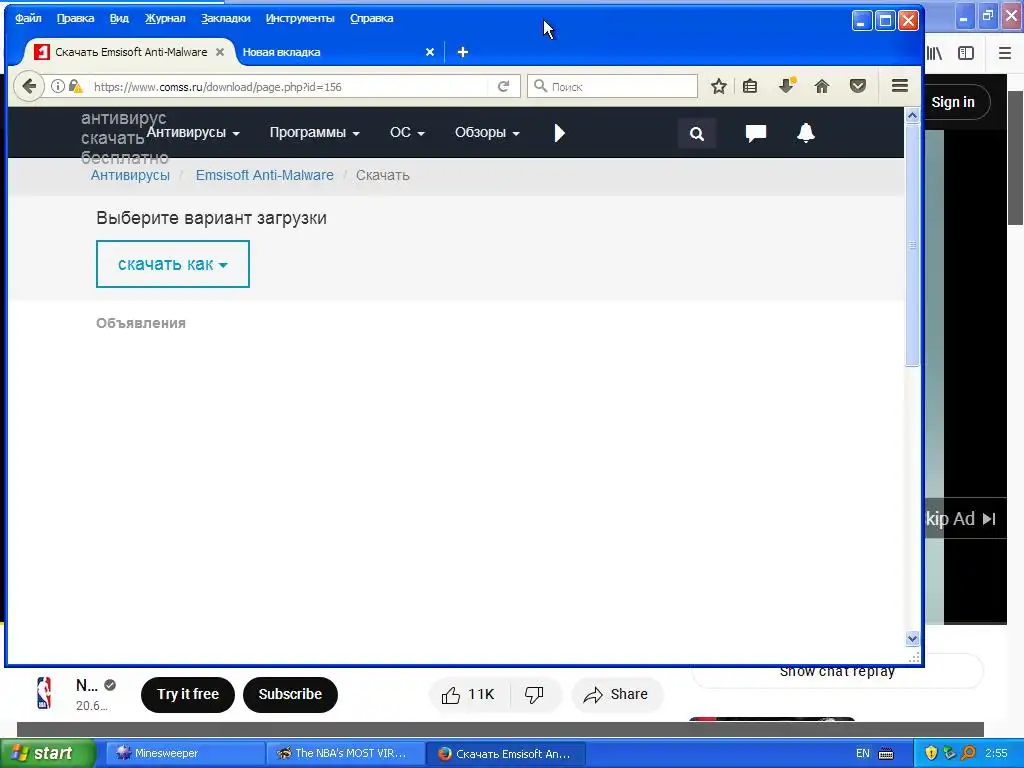
Task: Open the Вид menu
Action: point(119,18)
